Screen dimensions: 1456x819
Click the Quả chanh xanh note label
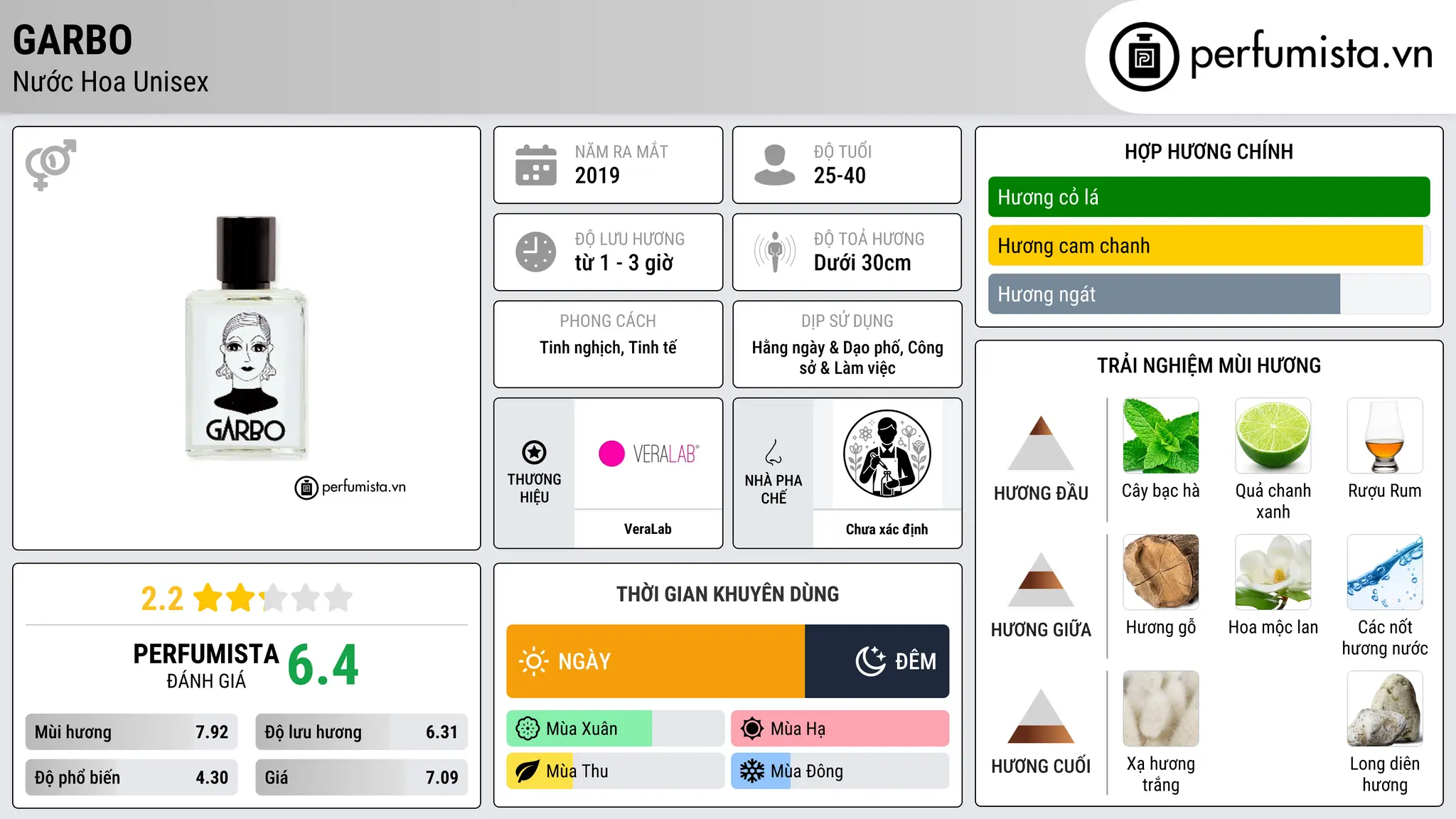(x=1273, y=501)
